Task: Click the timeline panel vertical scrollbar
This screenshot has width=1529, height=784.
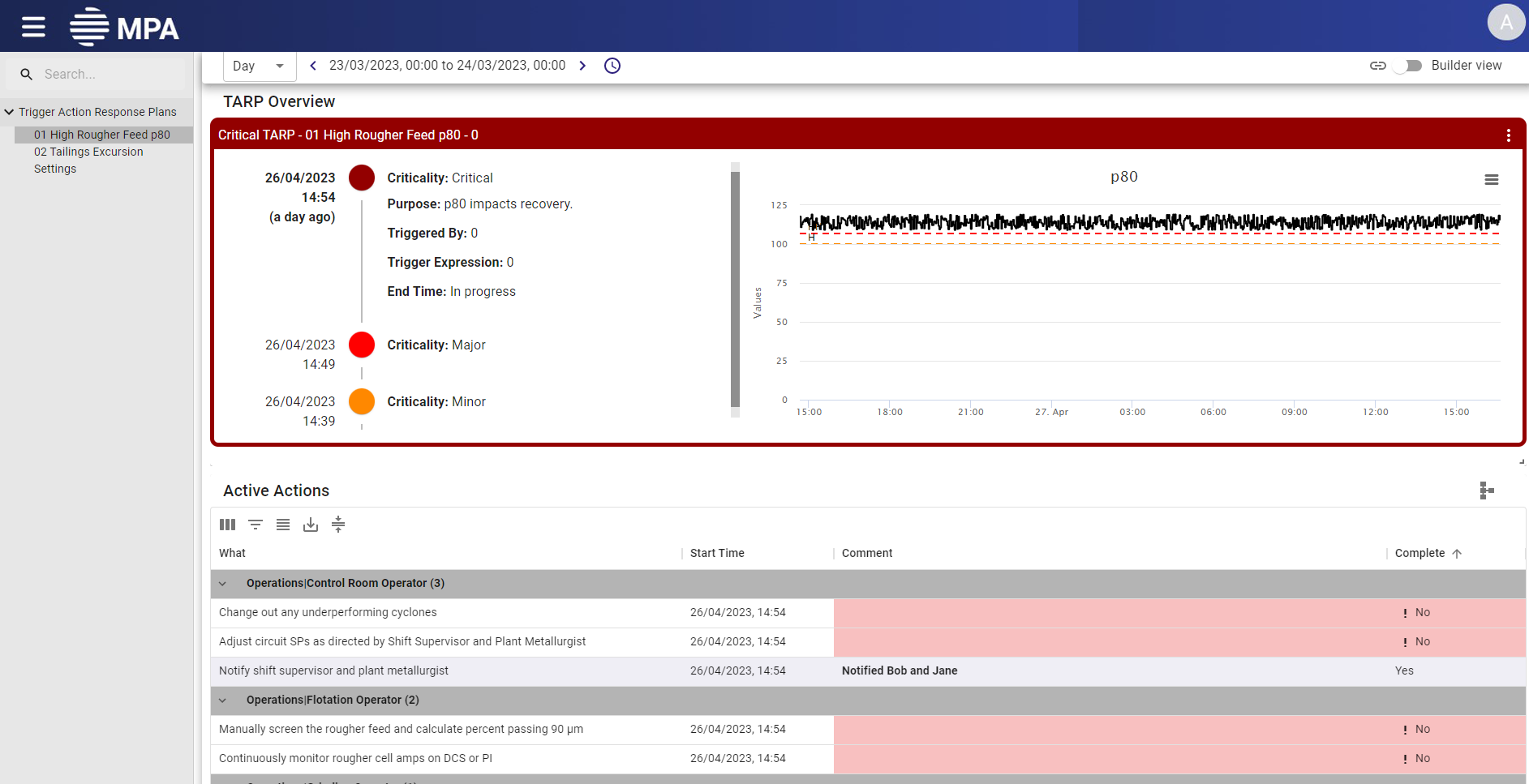Action: (735, 289)
